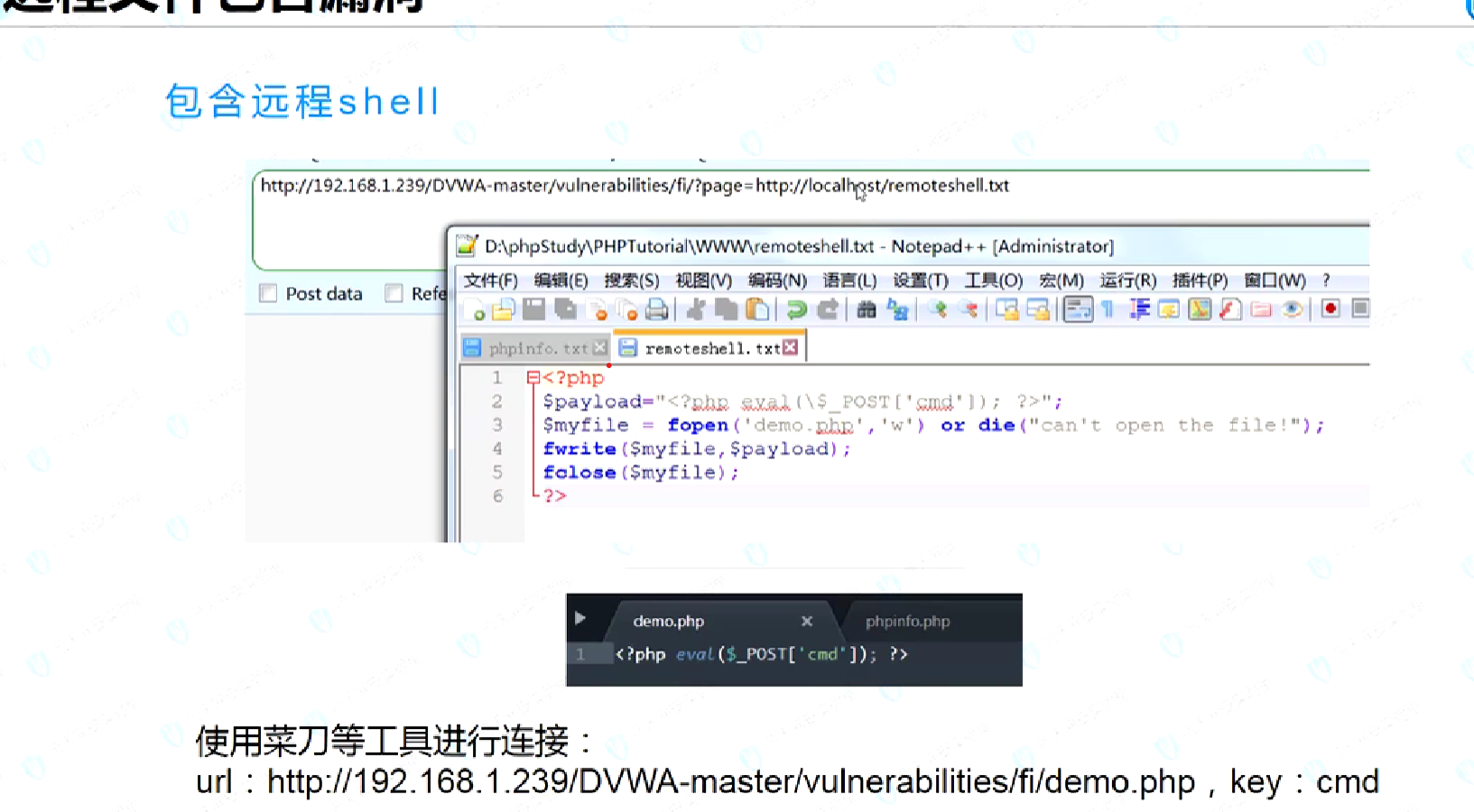Open the 运行(R) menu

[1128, 281]
